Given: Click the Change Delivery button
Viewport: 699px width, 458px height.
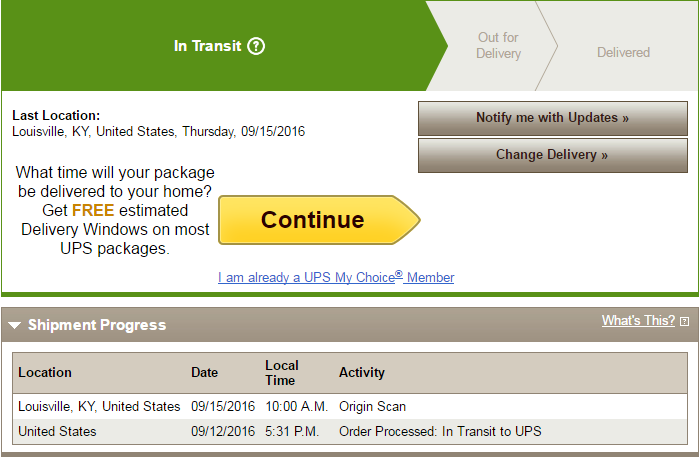Looking at the screenshot, I should (x=552, y=155).
